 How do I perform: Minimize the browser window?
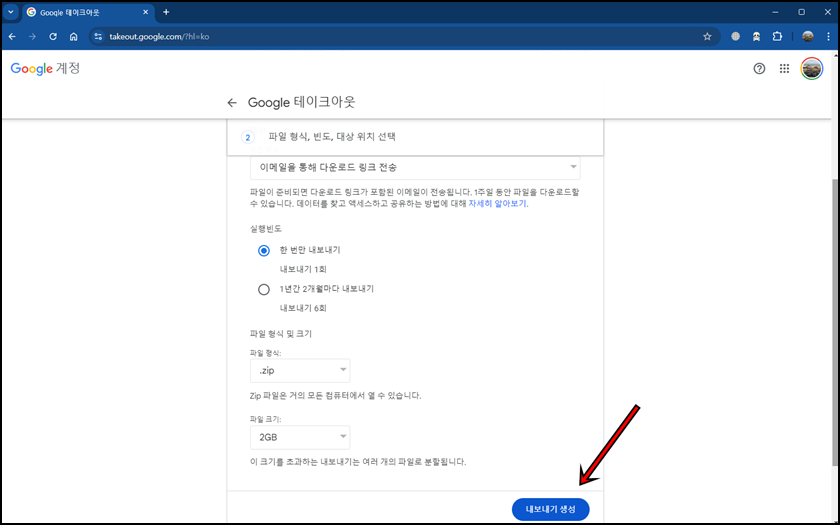tap(775, 12)
